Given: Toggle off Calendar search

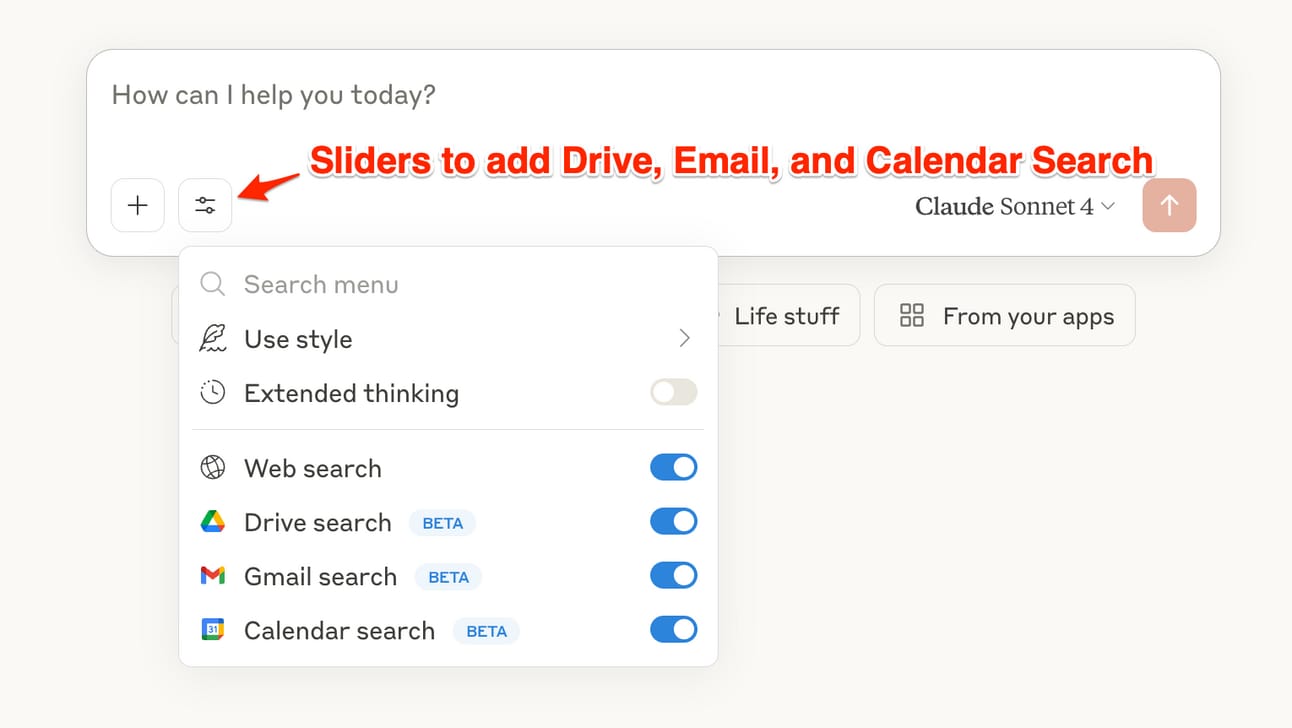Looking at the screenshot, I should (674, 629).
